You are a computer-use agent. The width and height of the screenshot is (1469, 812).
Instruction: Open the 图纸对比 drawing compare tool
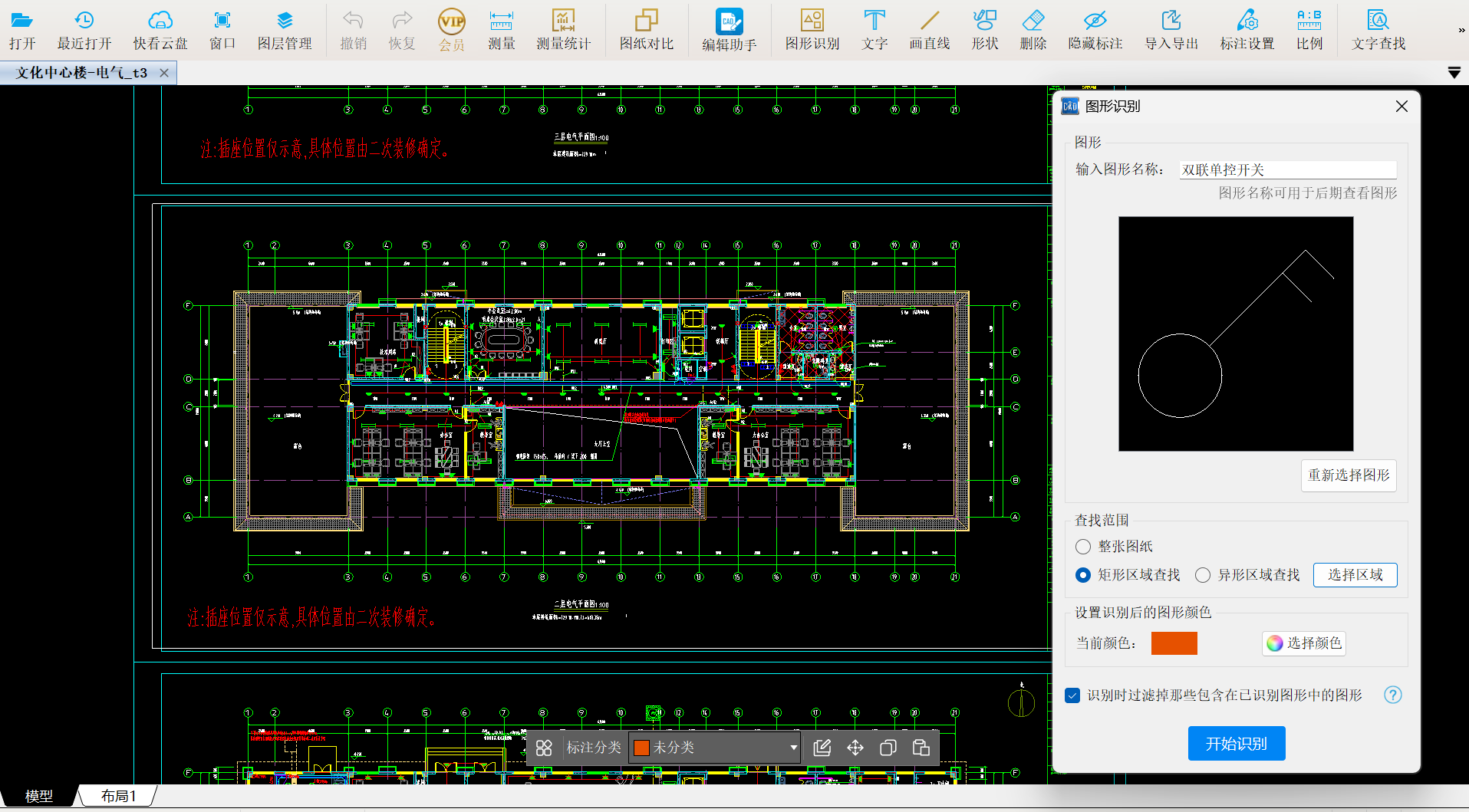click(646, 31)
